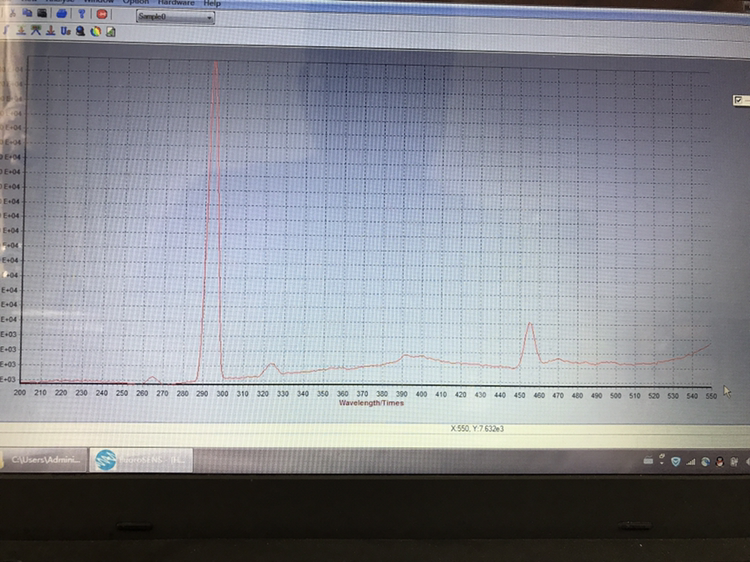Click the green peak-pick icon
This screenshot has height=562, width=750.
(x=36, y=31)
